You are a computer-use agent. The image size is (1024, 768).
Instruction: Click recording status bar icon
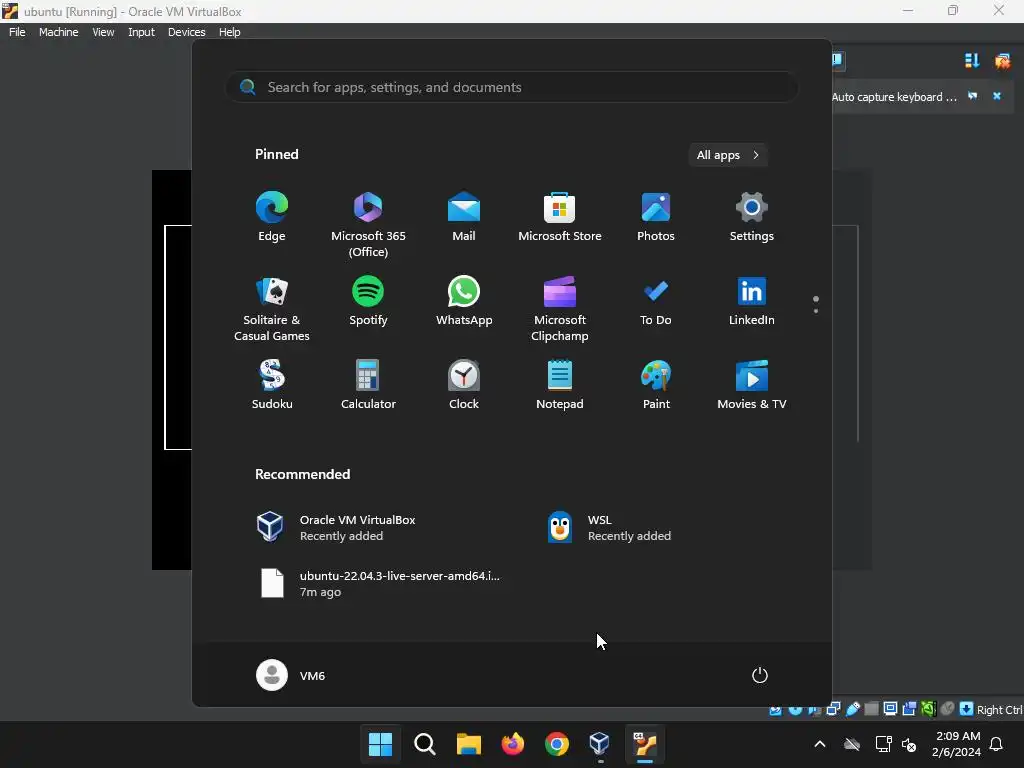click(x=909, y=709)
